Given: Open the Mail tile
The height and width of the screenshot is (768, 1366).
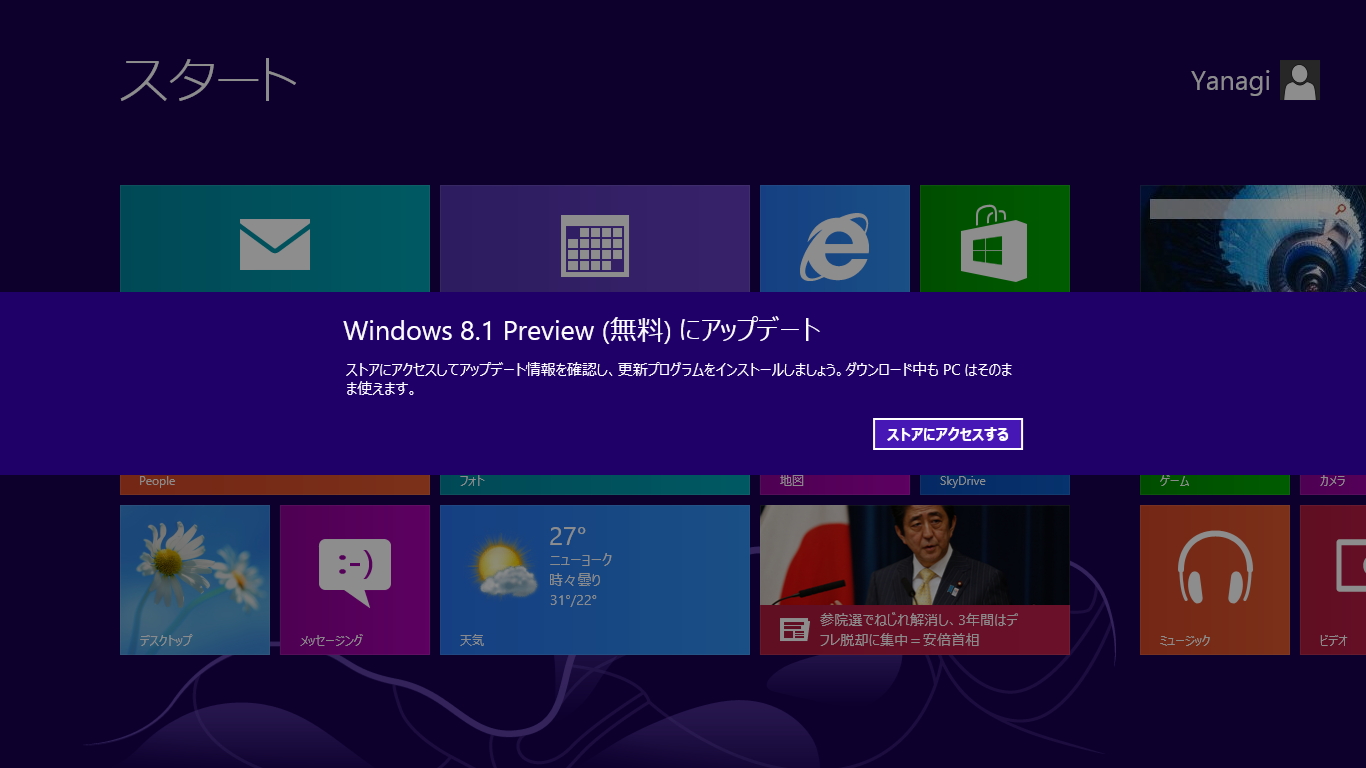Looking at the screenshot, I should point(275,238).
